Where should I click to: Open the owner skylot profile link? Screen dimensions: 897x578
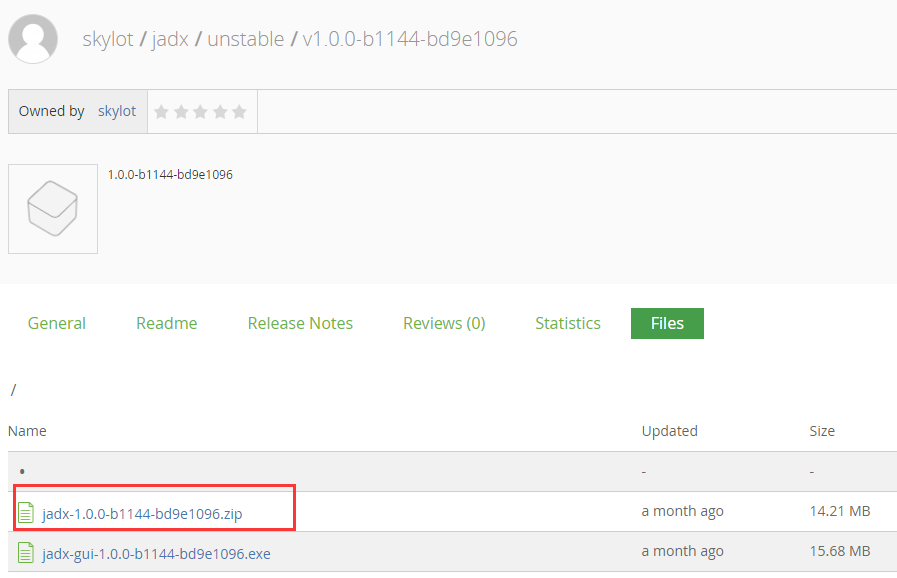117,111
